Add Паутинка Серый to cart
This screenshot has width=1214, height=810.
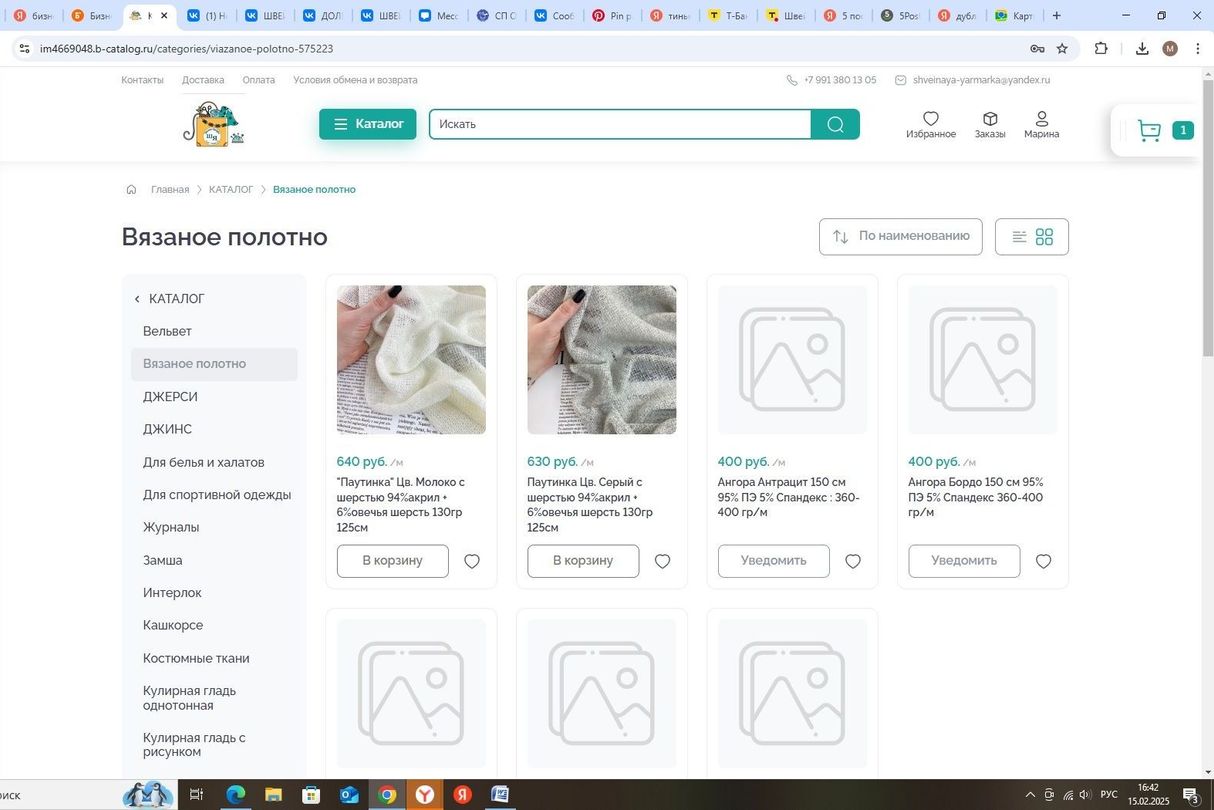583,561
